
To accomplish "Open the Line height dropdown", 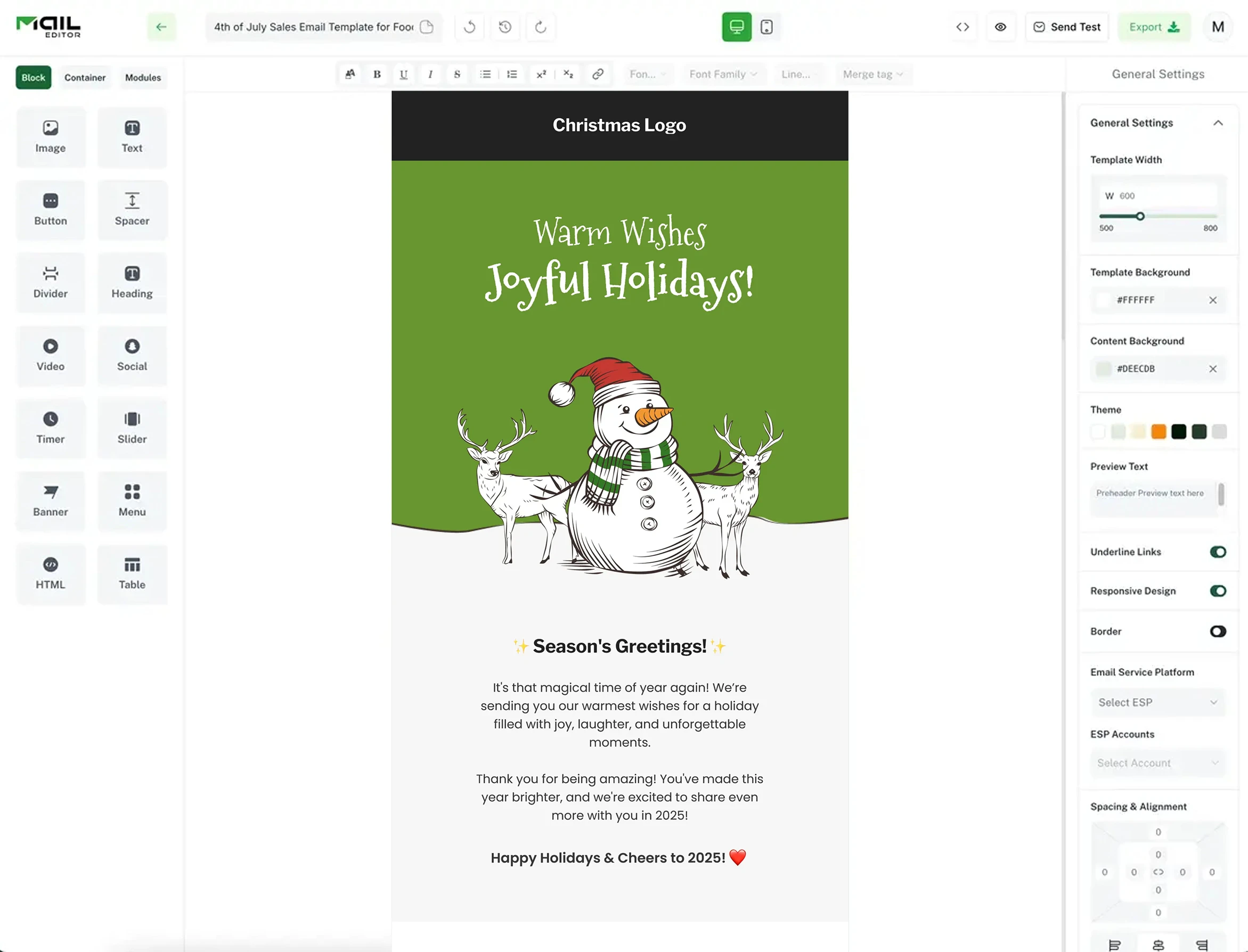I will (x=798, y=74).
